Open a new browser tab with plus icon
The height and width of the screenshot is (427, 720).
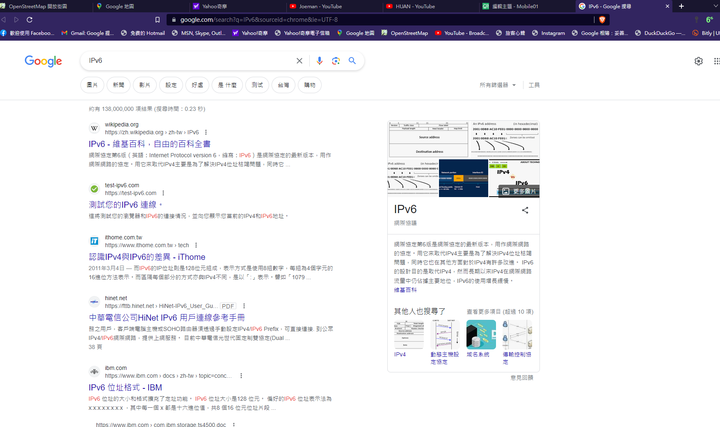(681, 6)
